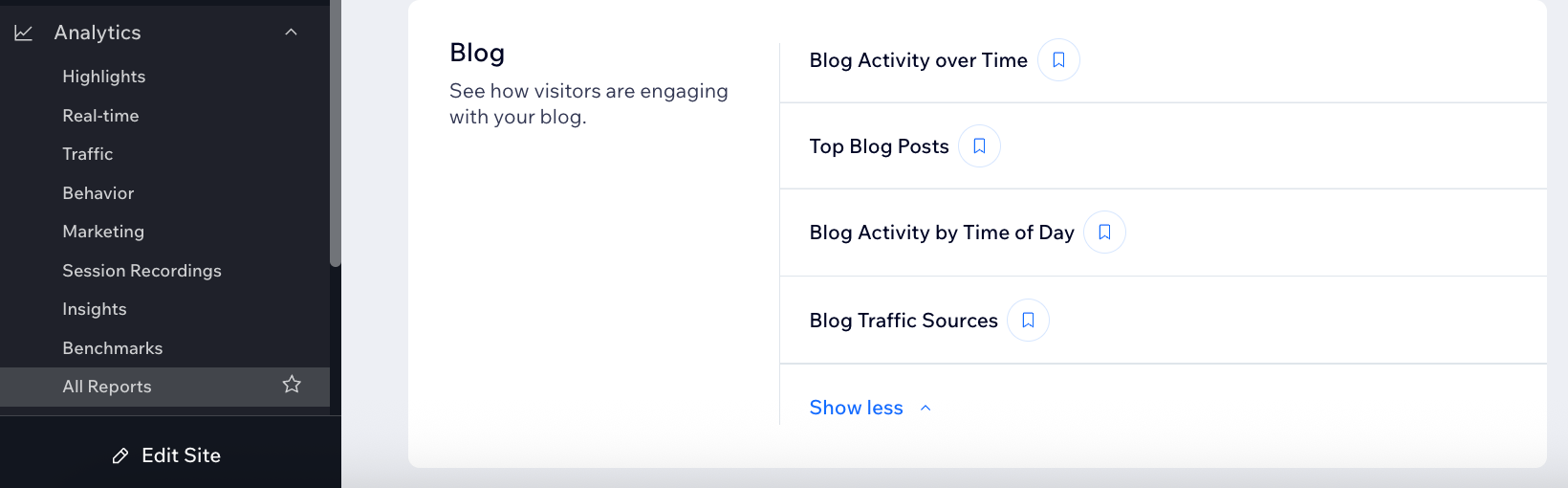
Task: Bookmark the Top Blog Posts report
Action: click(x=979, y=146)
